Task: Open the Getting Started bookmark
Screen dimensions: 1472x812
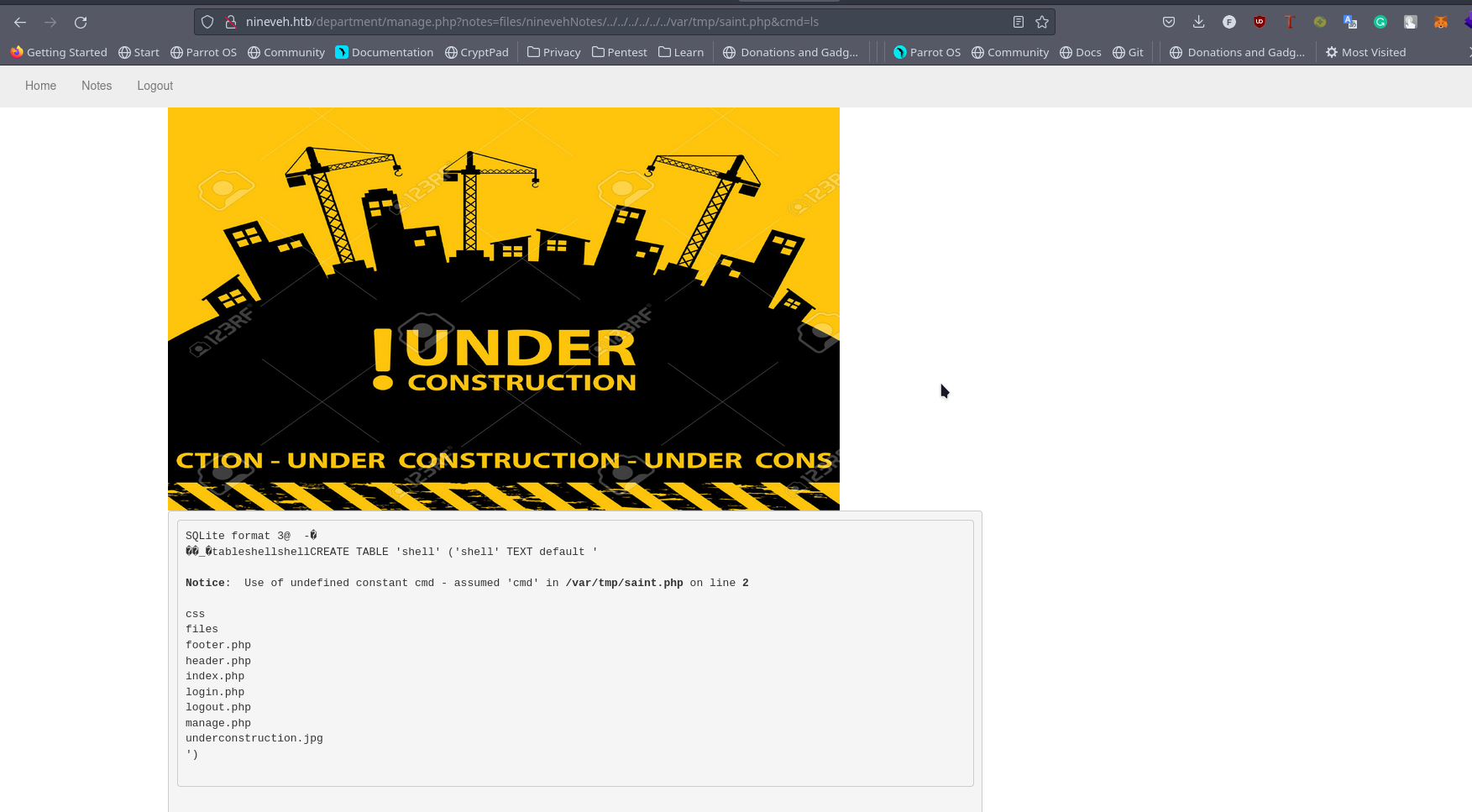Action: point(59,52)
